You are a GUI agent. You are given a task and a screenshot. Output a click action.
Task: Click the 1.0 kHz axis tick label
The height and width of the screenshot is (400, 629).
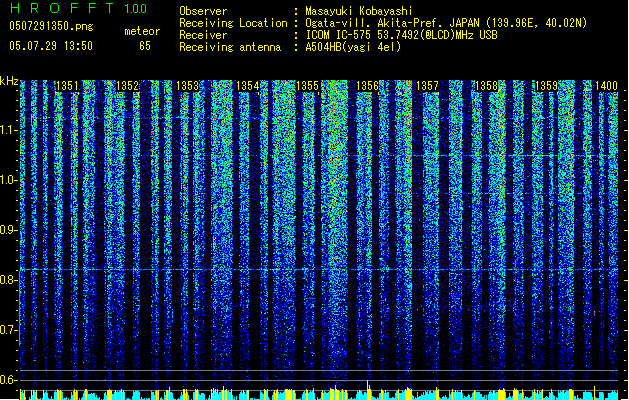[8, 180]
